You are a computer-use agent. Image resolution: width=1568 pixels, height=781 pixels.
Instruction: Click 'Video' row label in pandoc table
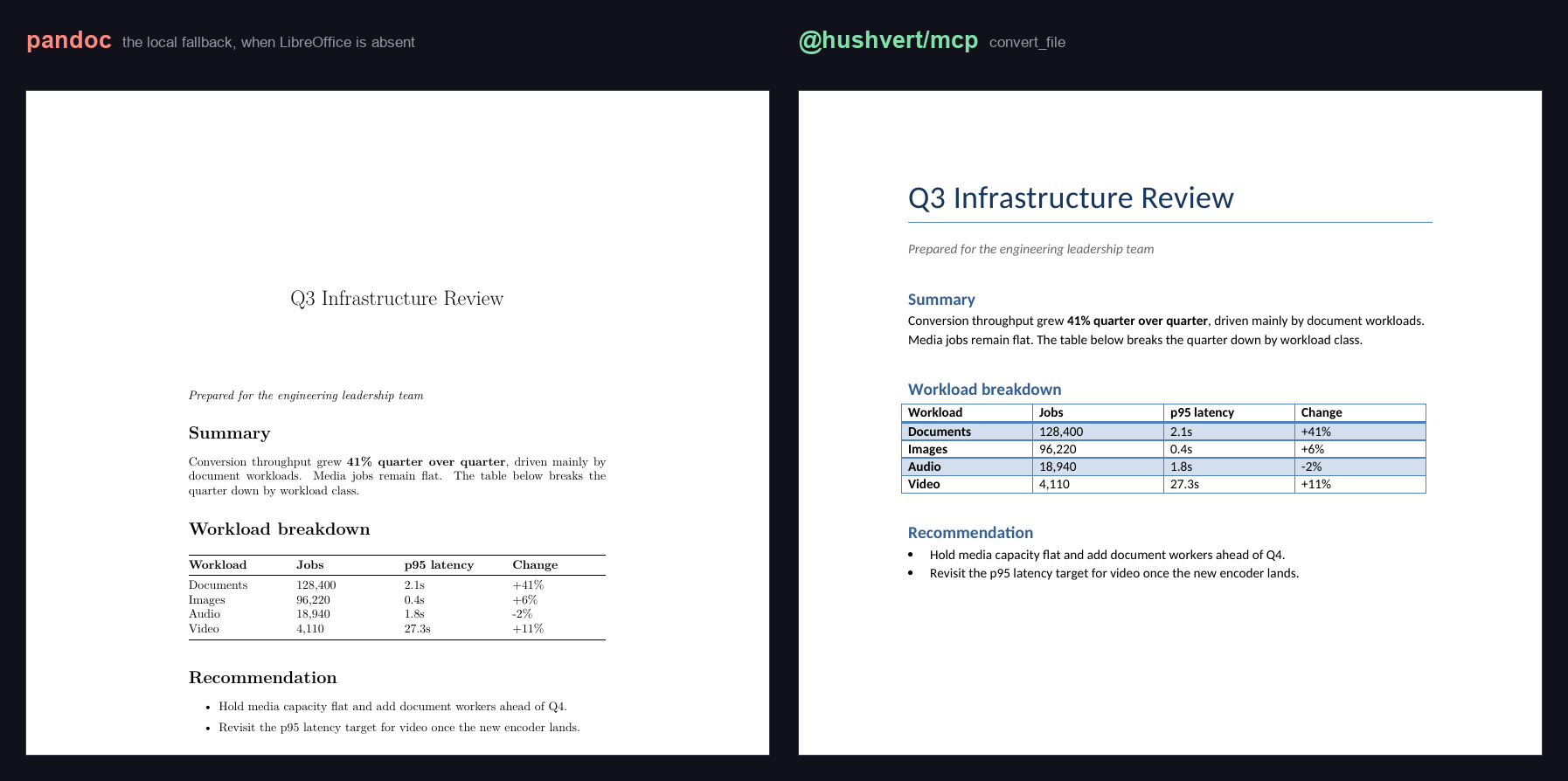tap(205, 629)
